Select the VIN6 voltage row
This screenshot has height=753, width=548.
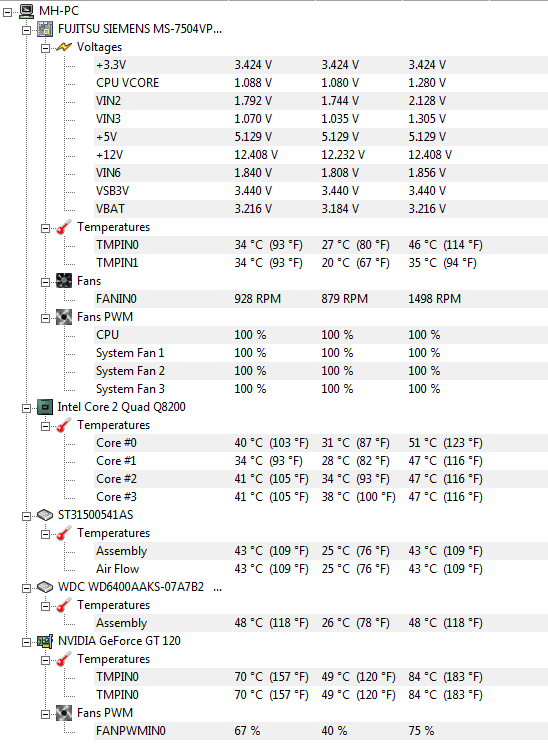(x=321, y=173)
